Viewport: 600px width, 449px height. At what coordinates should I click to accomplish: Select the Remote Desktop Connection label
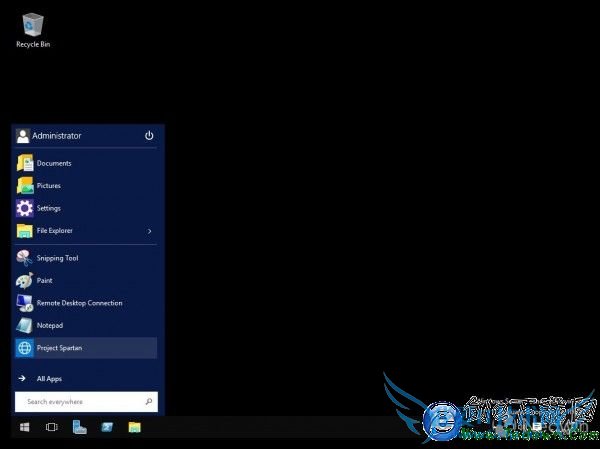coord(80,303)
